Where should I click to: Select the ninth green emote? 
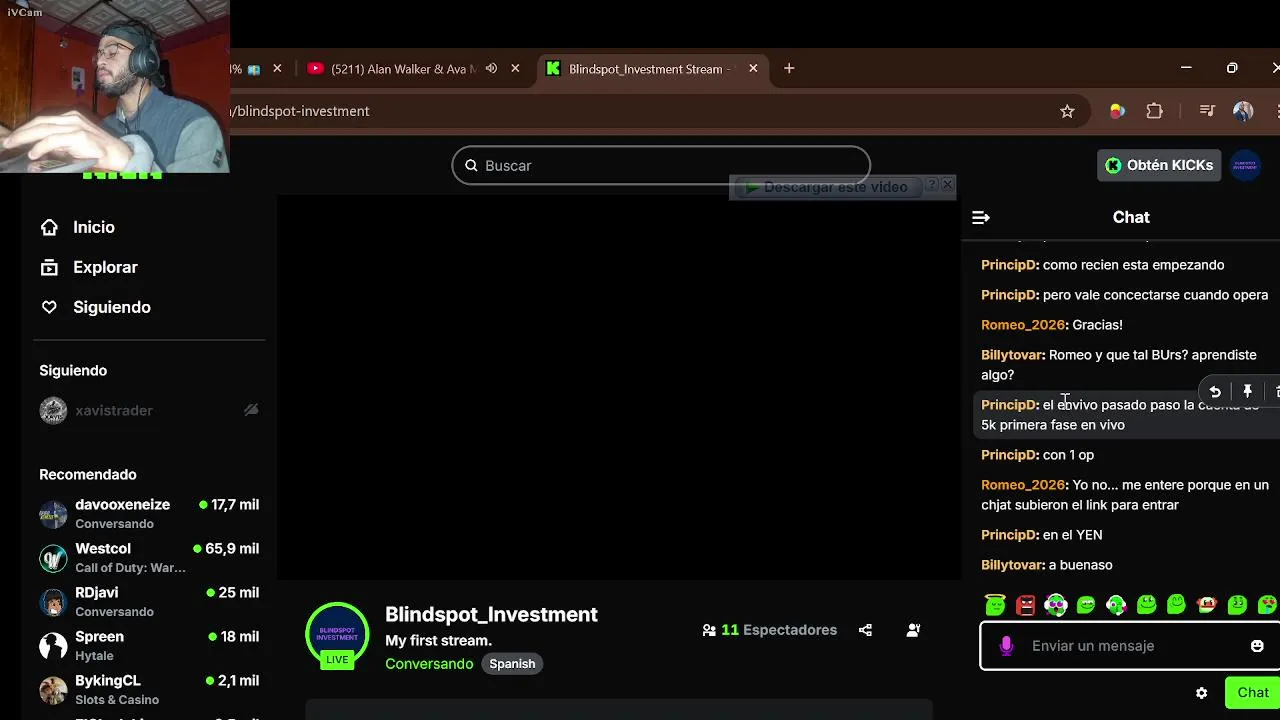click(x=1237, y=604)
